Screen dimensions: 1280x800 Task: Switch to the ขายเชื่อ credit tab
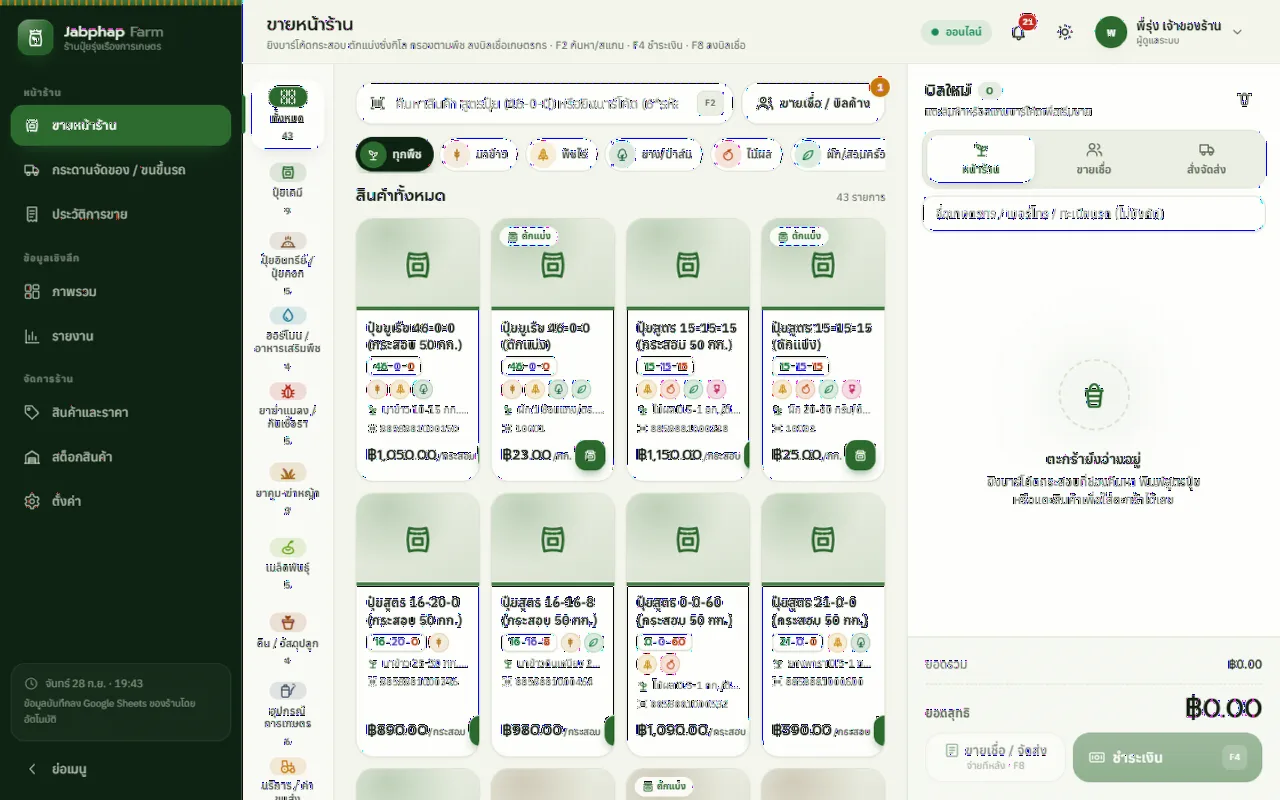click(1094, 159)
